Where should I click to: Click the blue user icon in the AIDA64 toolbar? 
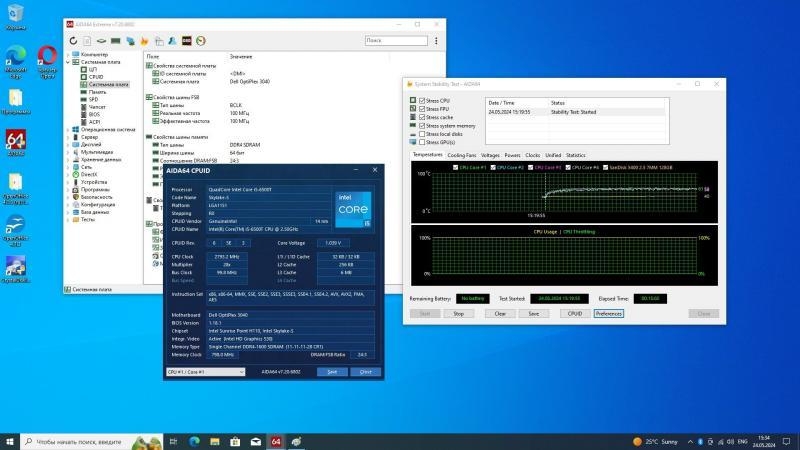172,41
